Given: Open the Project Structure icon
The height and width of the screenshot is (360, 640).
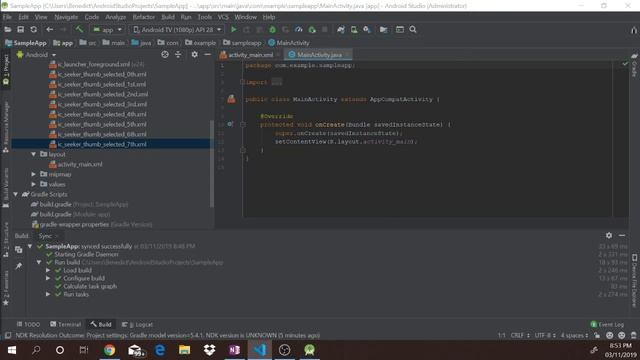Looking at the screenshot, I should coord(383,29).
